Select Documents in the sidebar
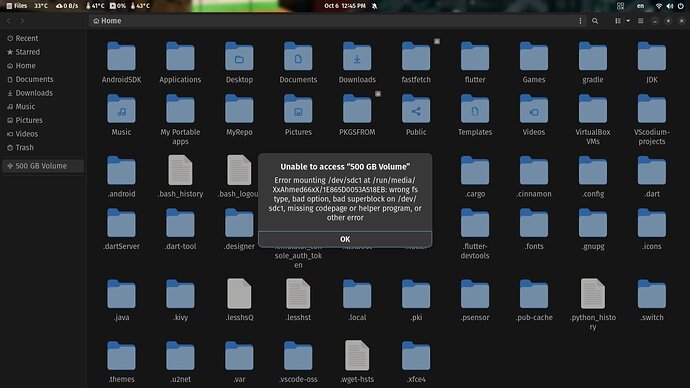Viewport: 690px width, 388px height. pos(43,79)
